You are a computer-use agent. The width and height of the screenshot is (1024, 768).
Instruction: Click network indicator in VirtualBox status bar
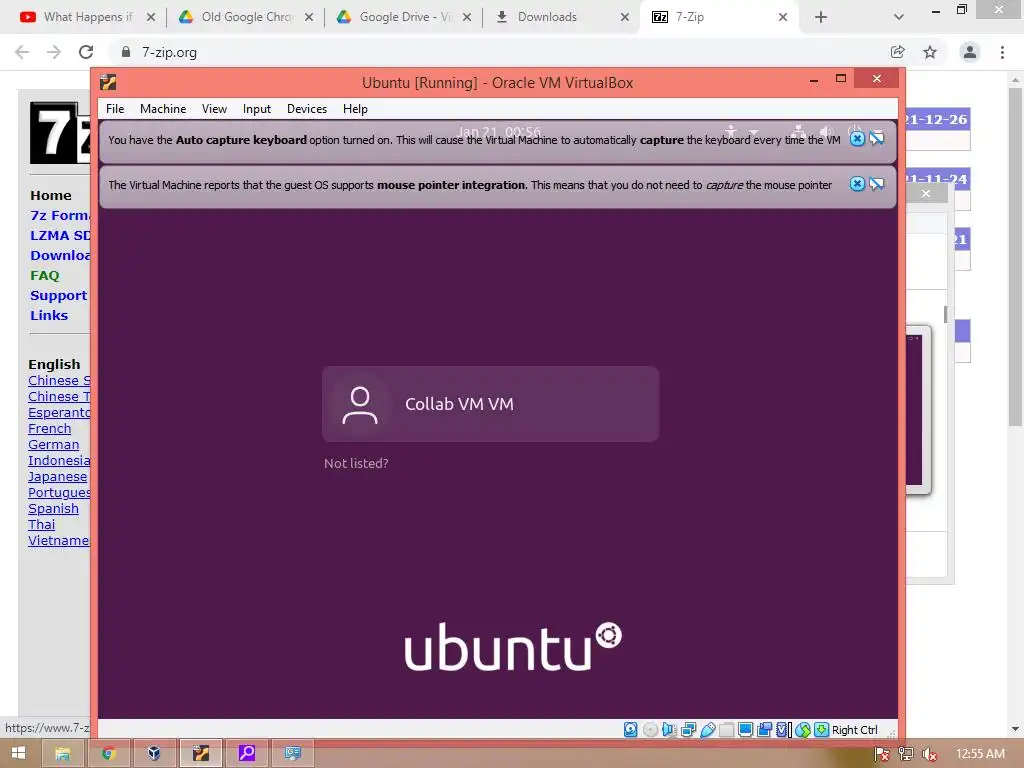(688, 729)
